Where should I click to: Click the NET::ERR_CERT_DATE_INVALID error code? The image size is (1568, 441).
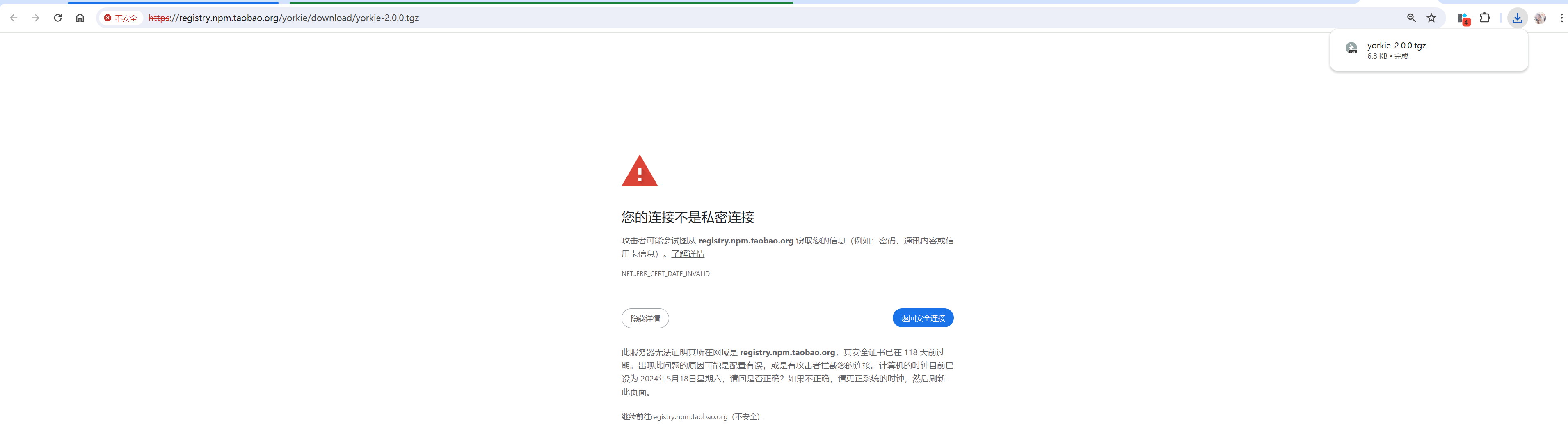(x=665, y=274)
